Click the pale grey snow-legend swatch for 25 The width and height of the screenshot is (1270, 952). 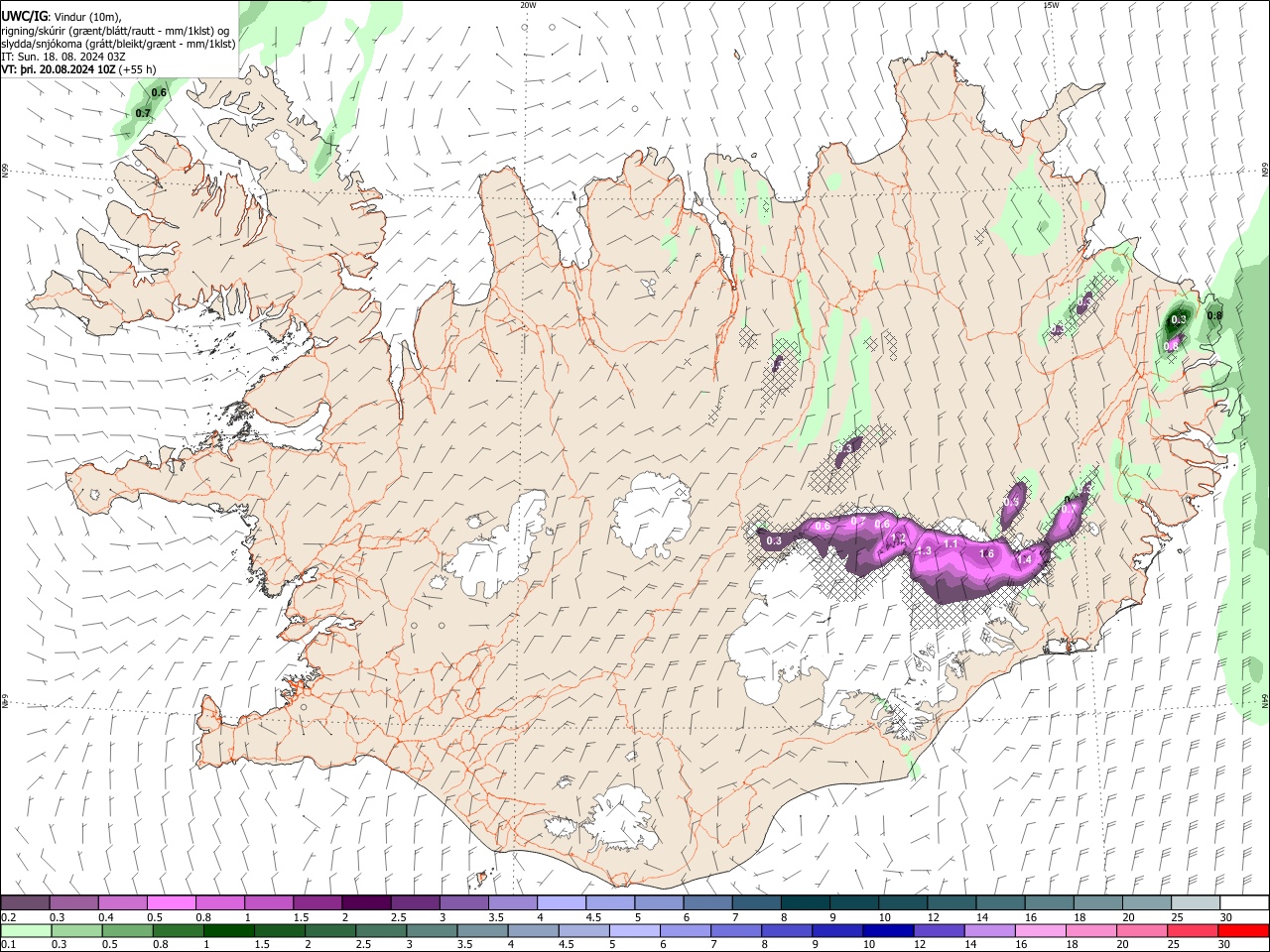1194,902
